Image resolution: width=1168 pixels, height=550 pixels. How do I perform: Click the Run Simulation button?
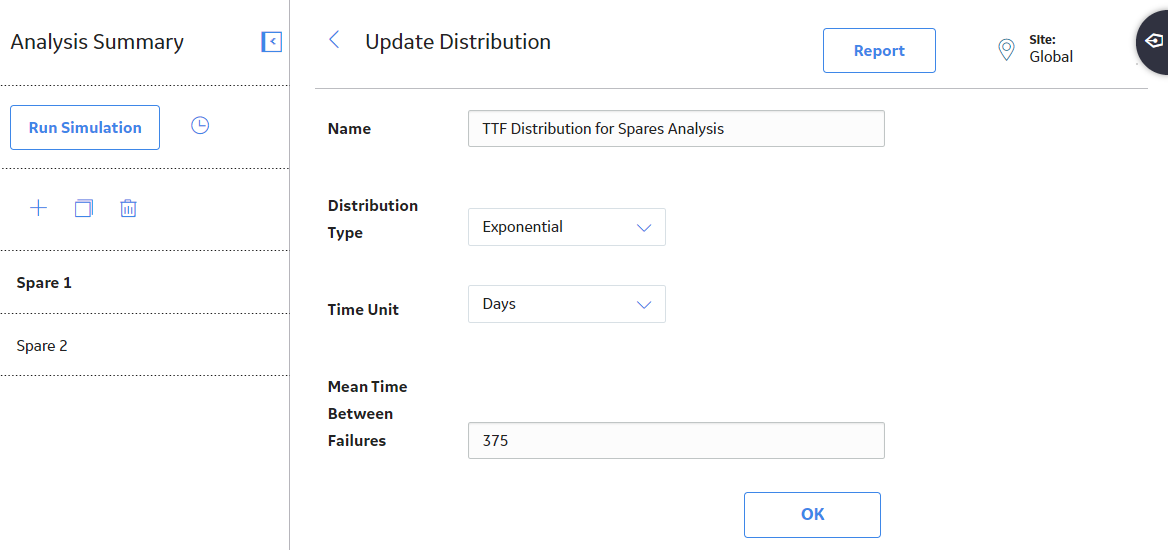coord(85,127)
